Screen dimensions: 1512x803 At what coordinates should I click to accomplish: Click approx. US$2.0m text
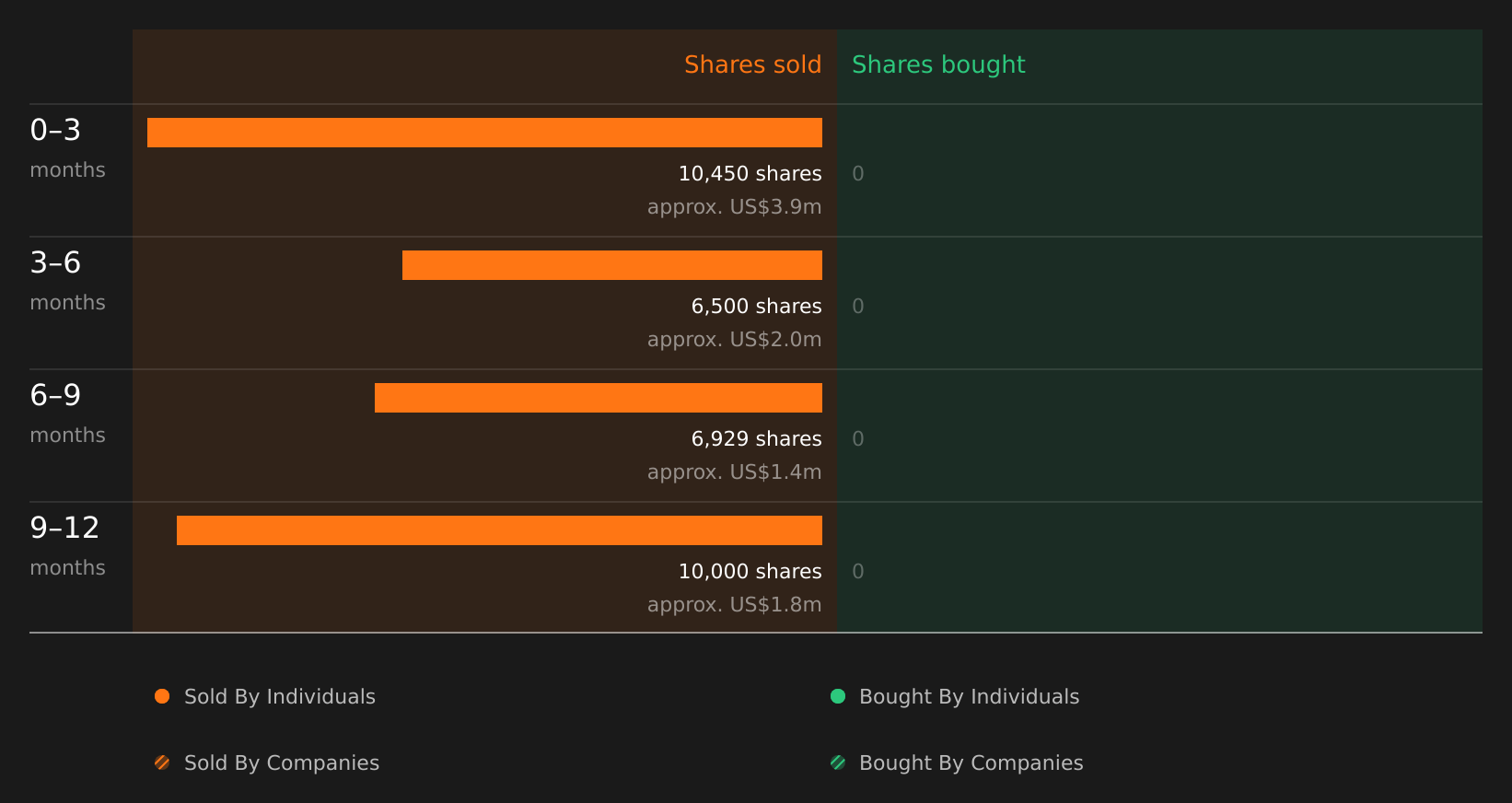pos(734,340)
